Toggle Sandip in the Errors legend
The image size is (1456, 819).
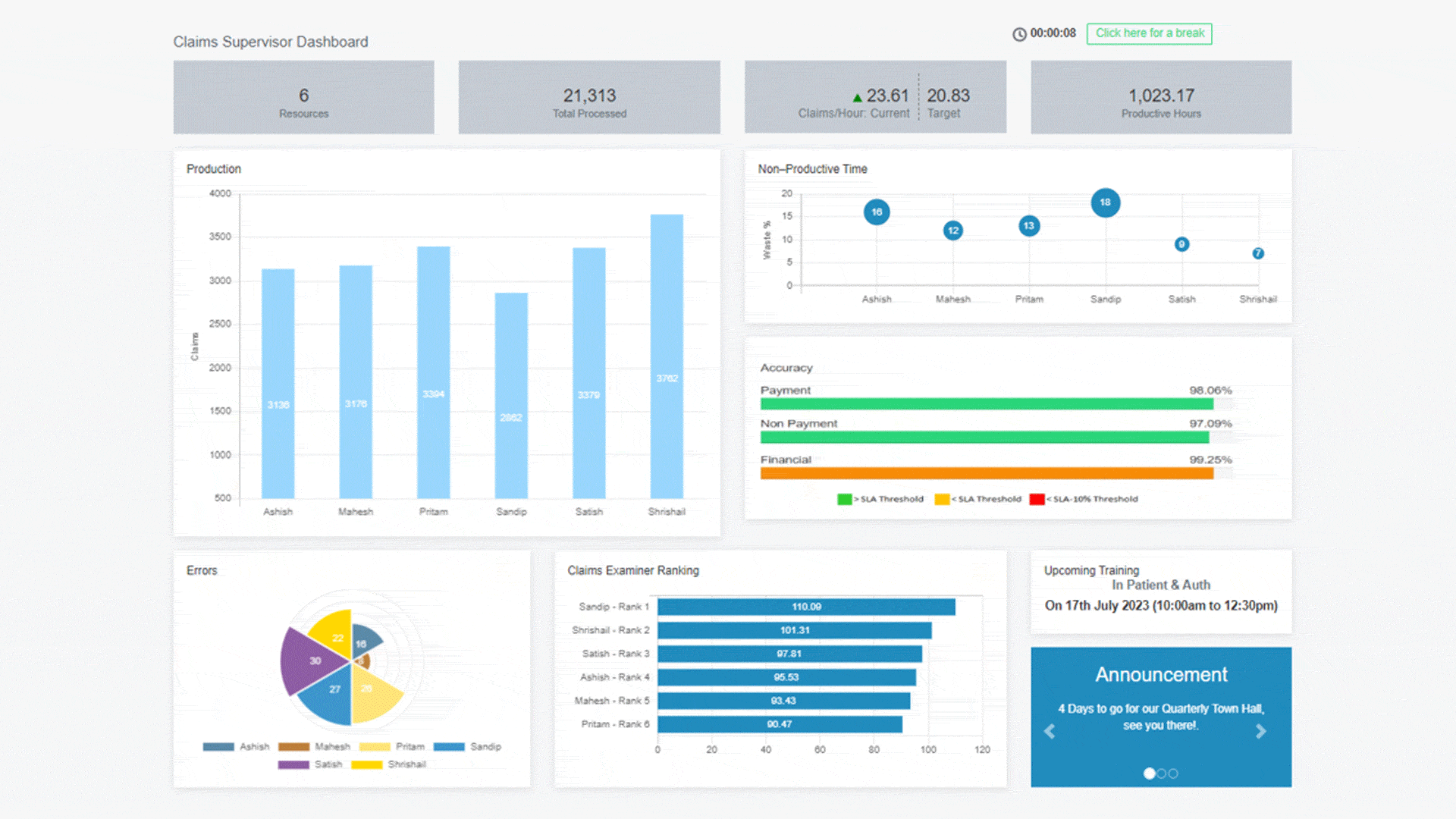467,747
